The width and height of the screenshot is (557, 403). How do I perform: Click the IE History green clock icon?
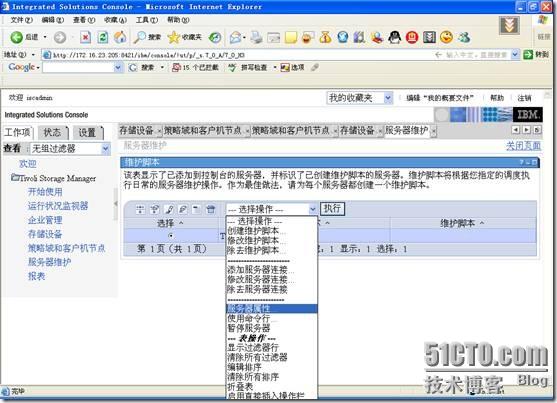coord(215,37)
